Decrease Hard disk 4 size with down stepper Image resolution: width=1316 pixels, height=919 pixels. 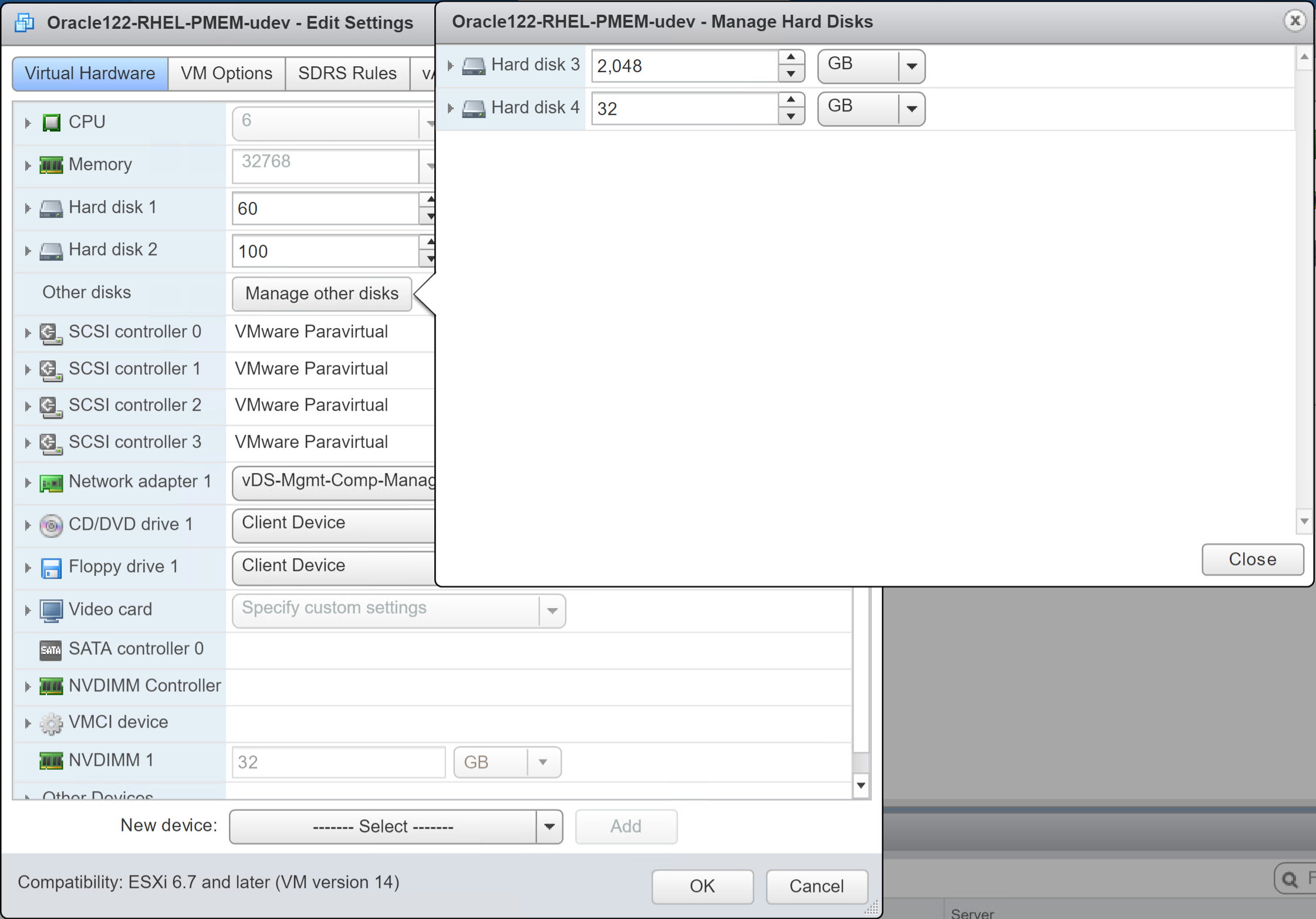(x=791, y=116)
